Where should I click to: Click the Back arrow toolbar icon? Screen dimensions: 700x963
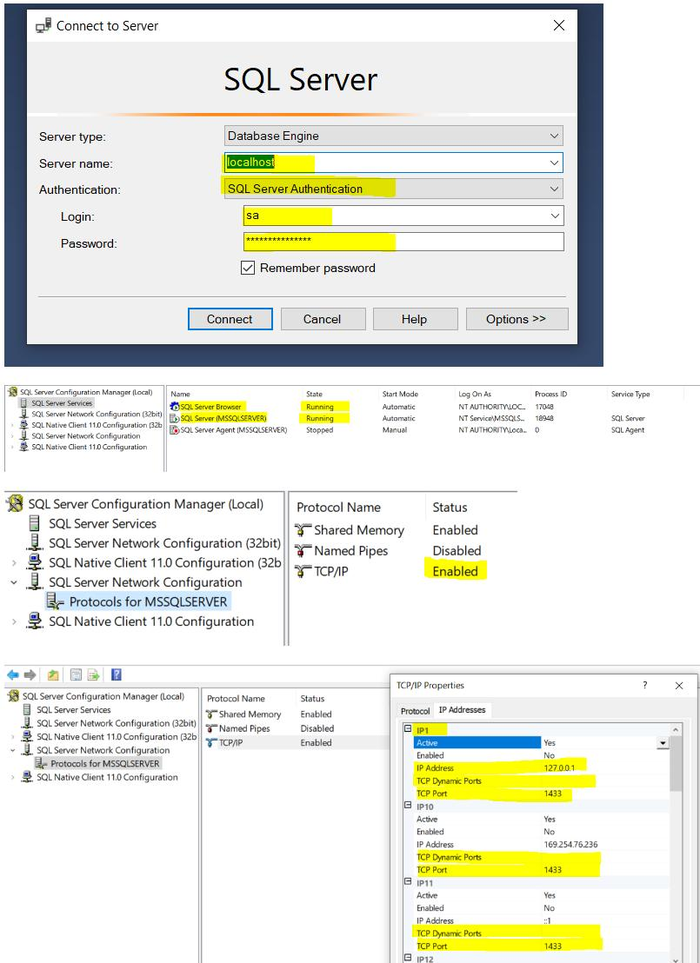[13, 675]
